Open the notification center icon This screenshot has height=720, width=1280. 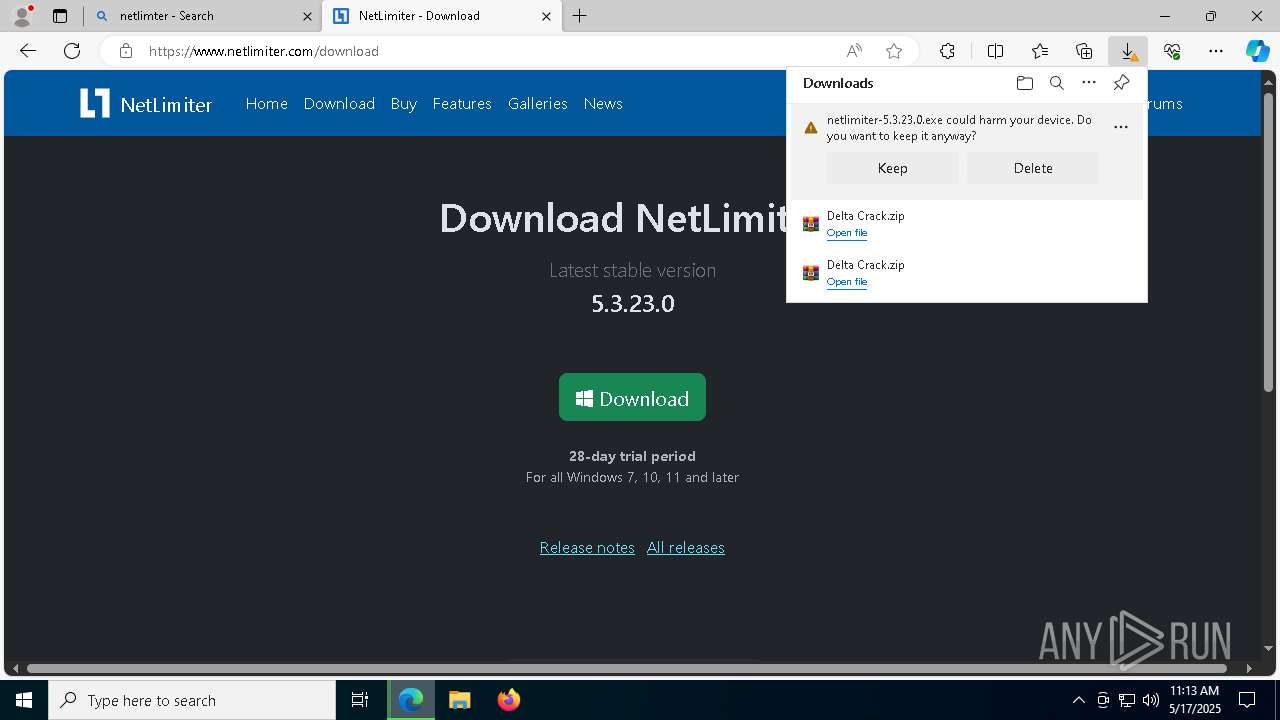click(x=1247, y=700)
